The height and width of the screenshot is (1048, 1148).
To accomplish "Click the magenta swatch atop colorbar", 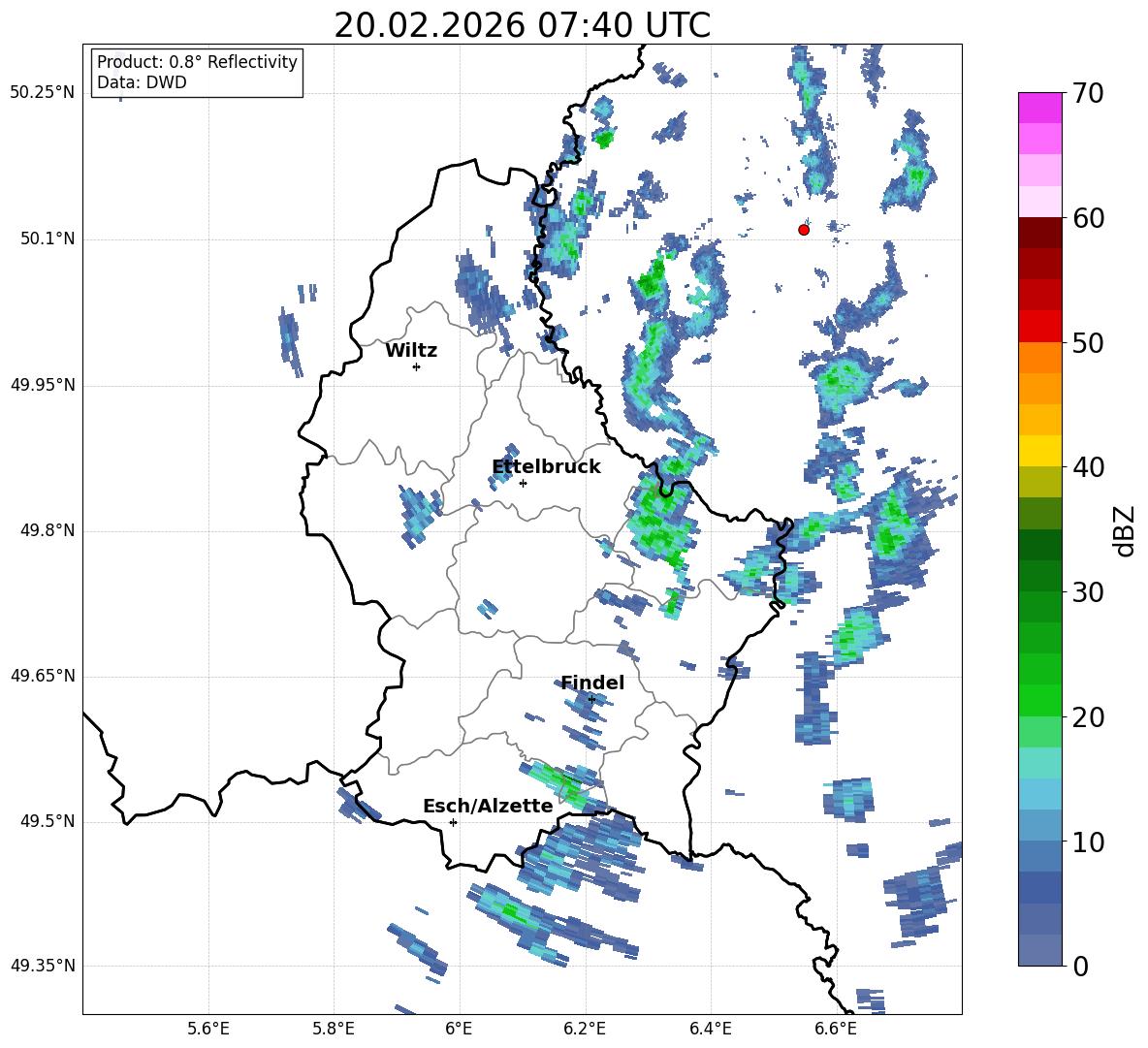I will [x=1039, y=108].
